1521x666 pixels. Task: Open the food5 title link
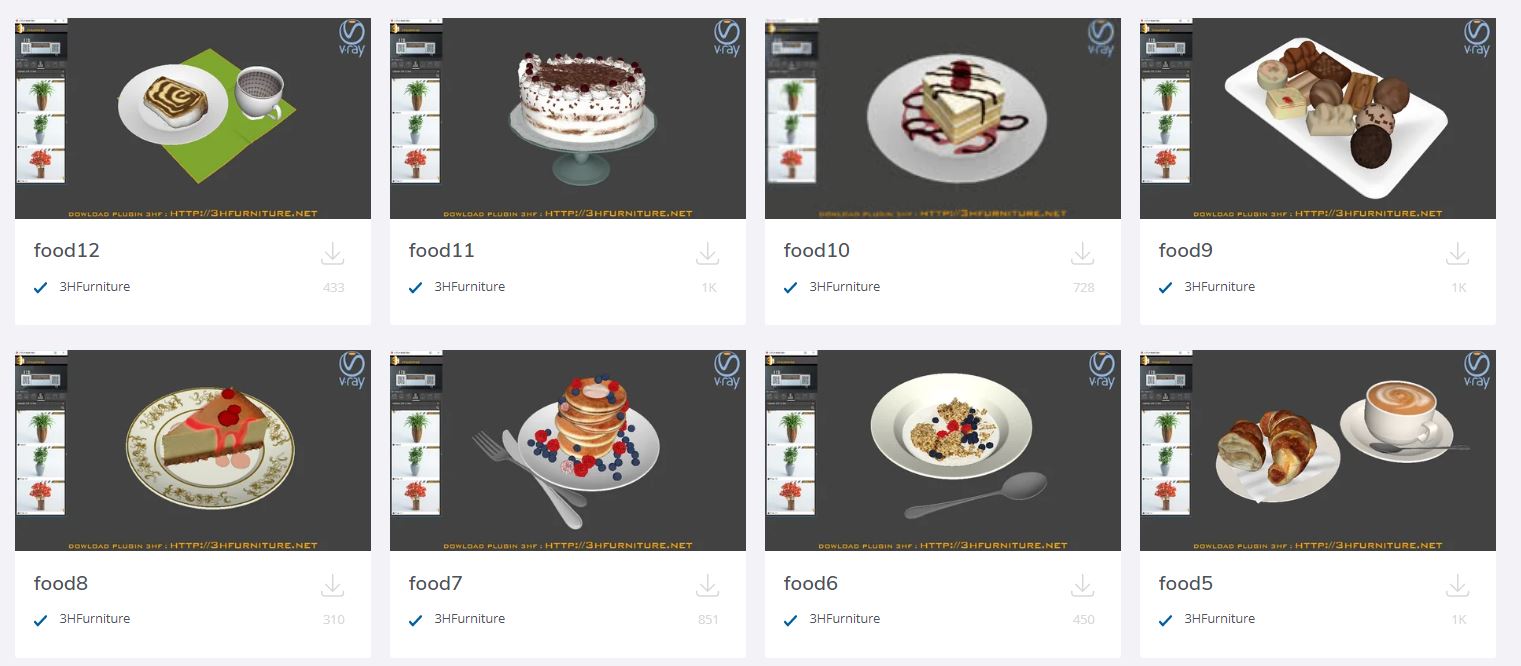(1186, 583)
